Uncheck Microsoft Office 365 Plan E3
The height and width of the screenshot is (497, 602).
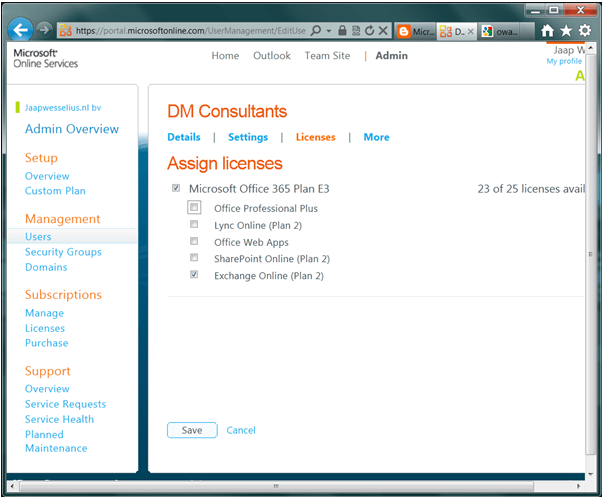tap(176, 188)
